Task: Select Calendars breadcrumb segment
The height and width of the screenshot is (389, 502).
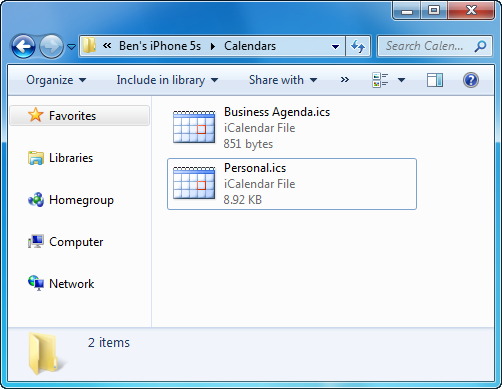Action: click(250, 46)
